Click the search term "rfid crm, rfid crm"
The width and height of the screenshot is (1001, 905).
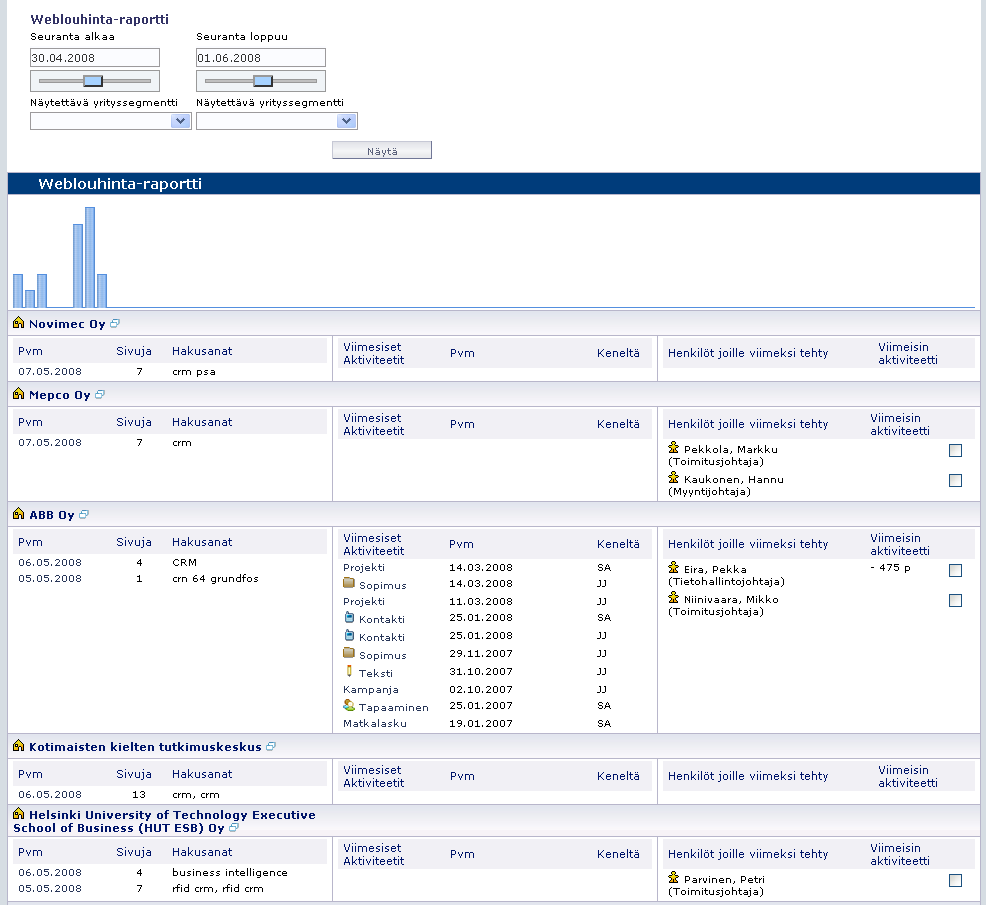218,888
